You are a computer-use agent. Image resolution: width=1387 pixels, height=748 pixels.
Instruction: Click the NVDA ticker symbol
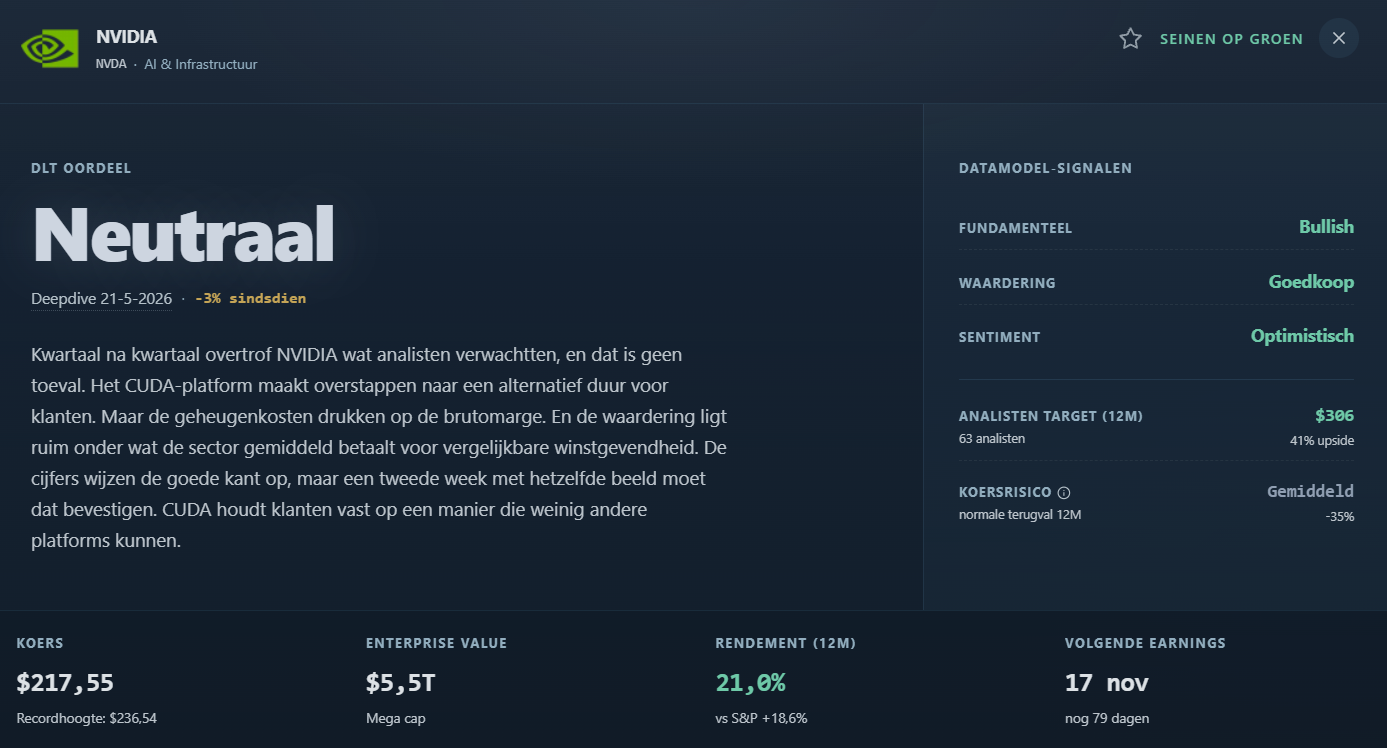(x=111, y=64)
